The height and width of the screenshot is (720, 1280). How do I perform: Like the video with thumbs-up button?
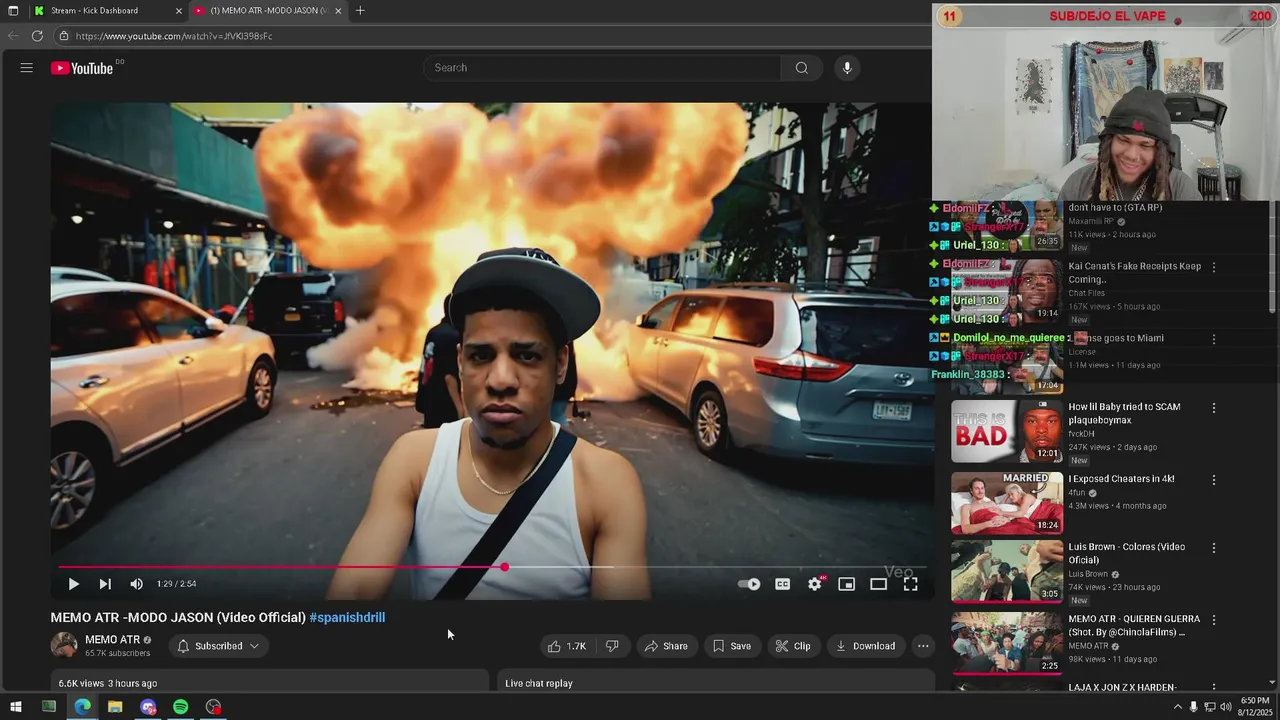click(x=567, y=646)
